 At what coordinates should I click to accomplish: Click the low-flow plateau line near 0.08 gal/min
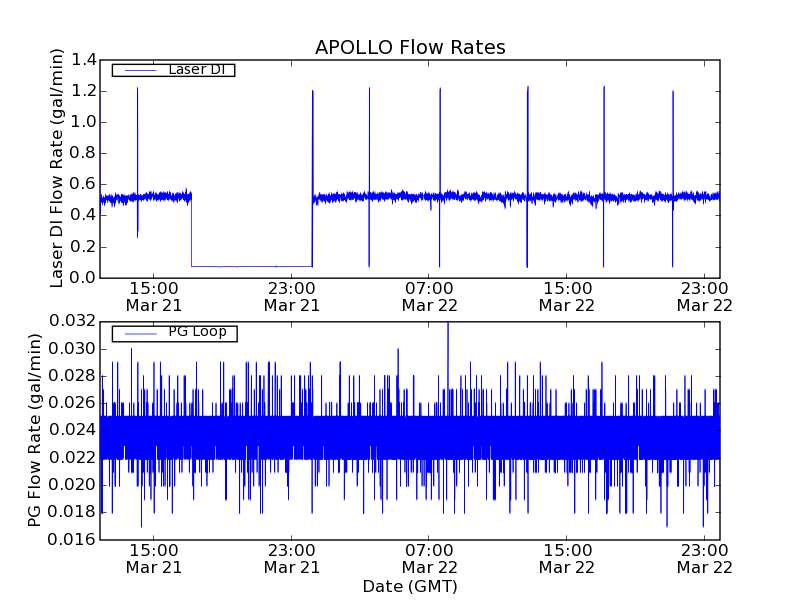252,266
